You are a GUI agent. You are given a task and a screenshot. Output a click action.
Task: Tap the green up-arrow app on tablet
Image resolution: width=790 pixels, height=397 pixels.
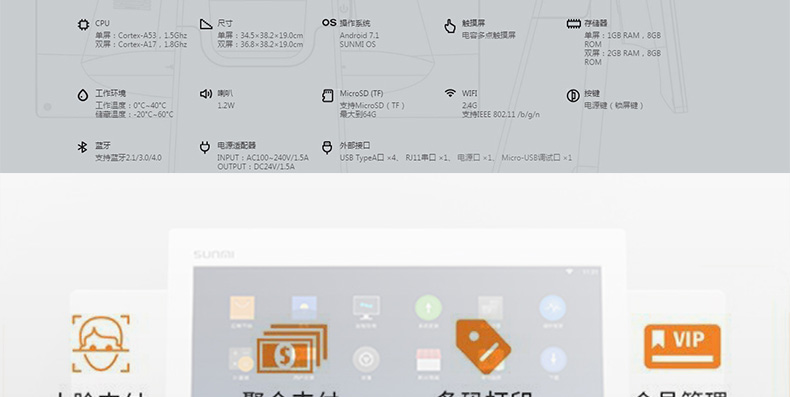pyautogui.click(x=428, y=308)
